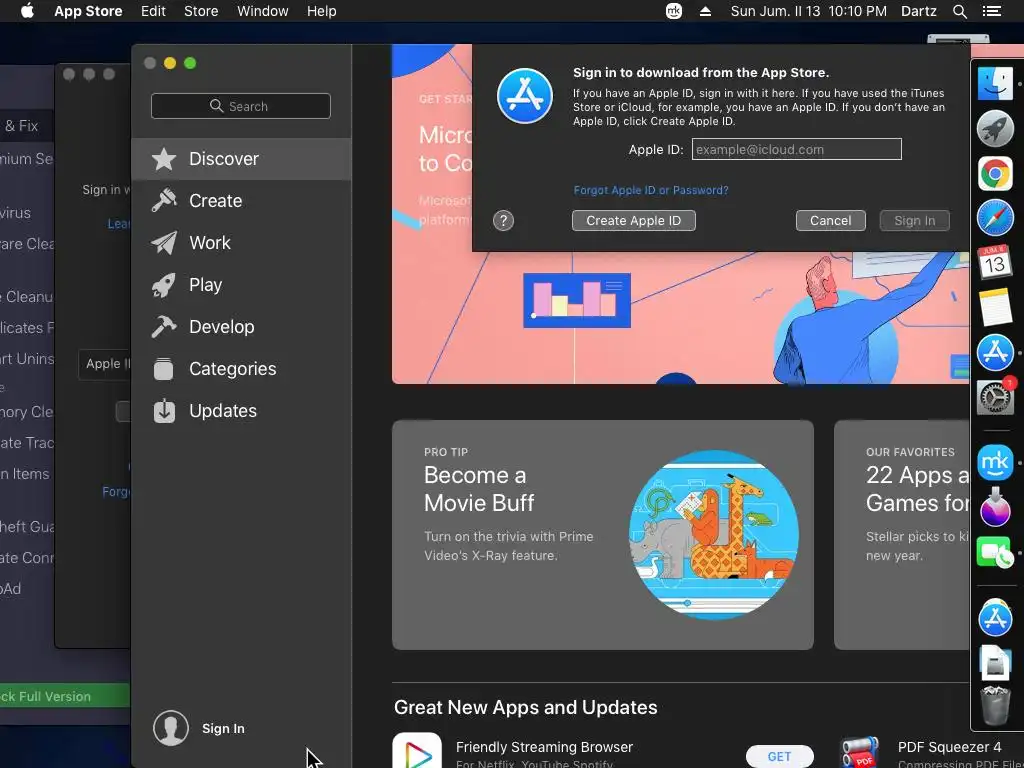Viewport: 1024px width, 768px height.
Task: Click the pink featured Microsoft banner artwork
Action: coord(679,317)
